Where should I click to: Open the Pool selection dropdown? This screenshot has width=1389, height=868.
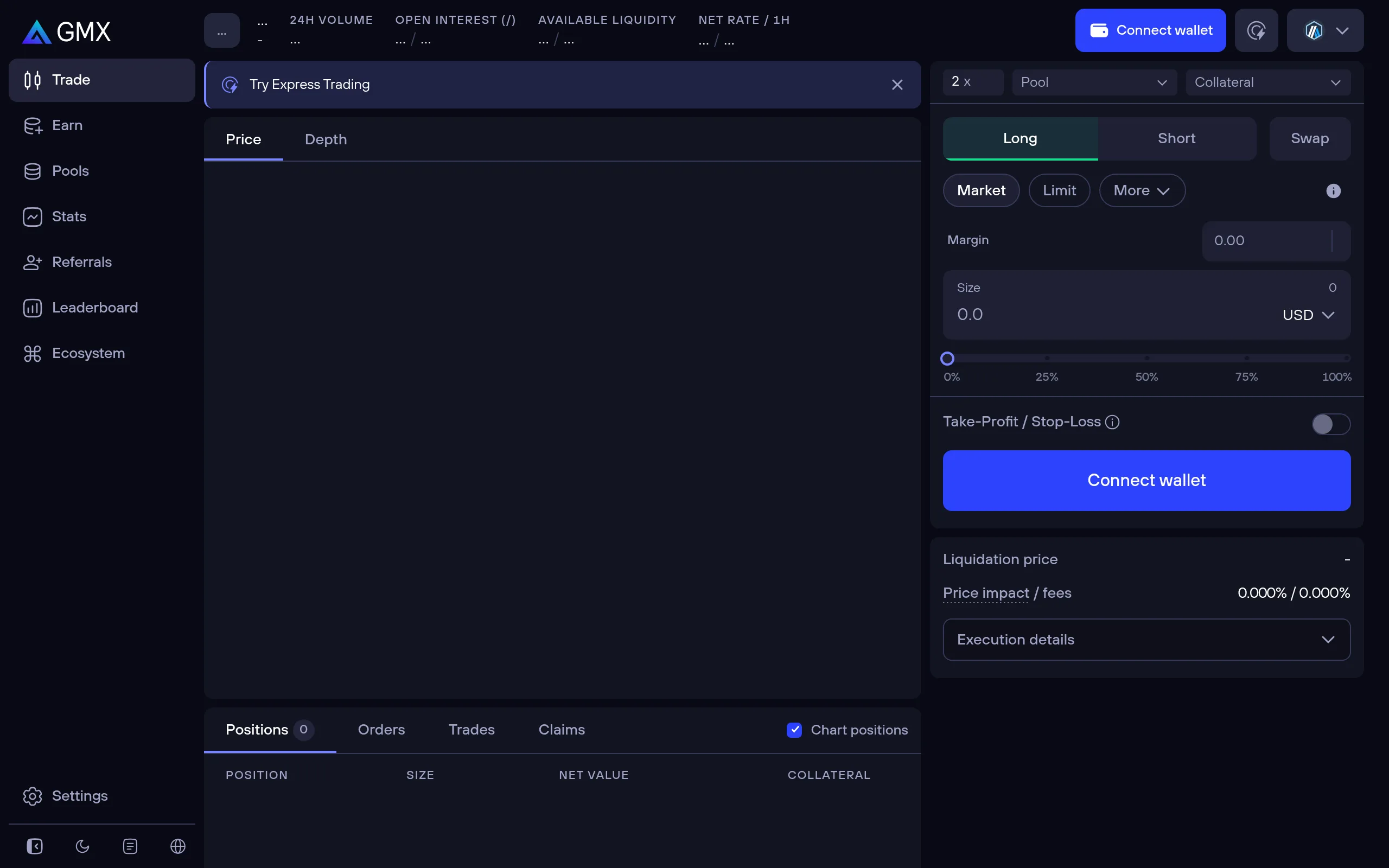click(1094, 82)
